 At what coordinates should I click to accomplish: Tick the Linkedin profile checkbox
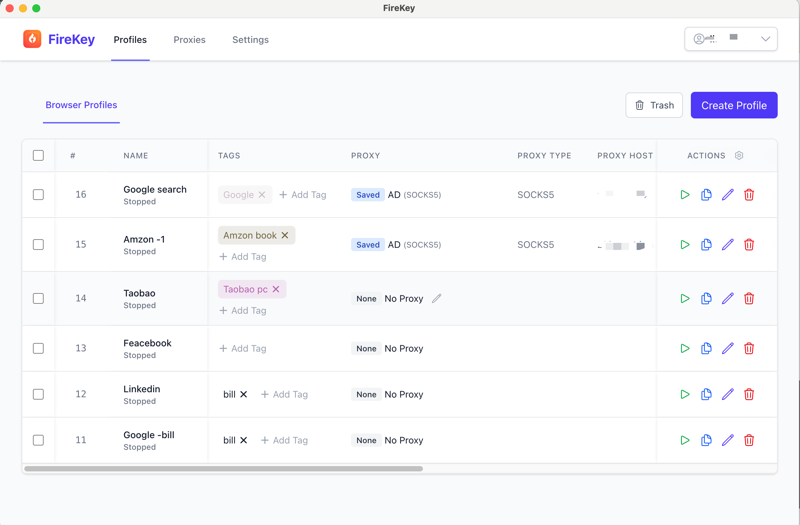38,395
